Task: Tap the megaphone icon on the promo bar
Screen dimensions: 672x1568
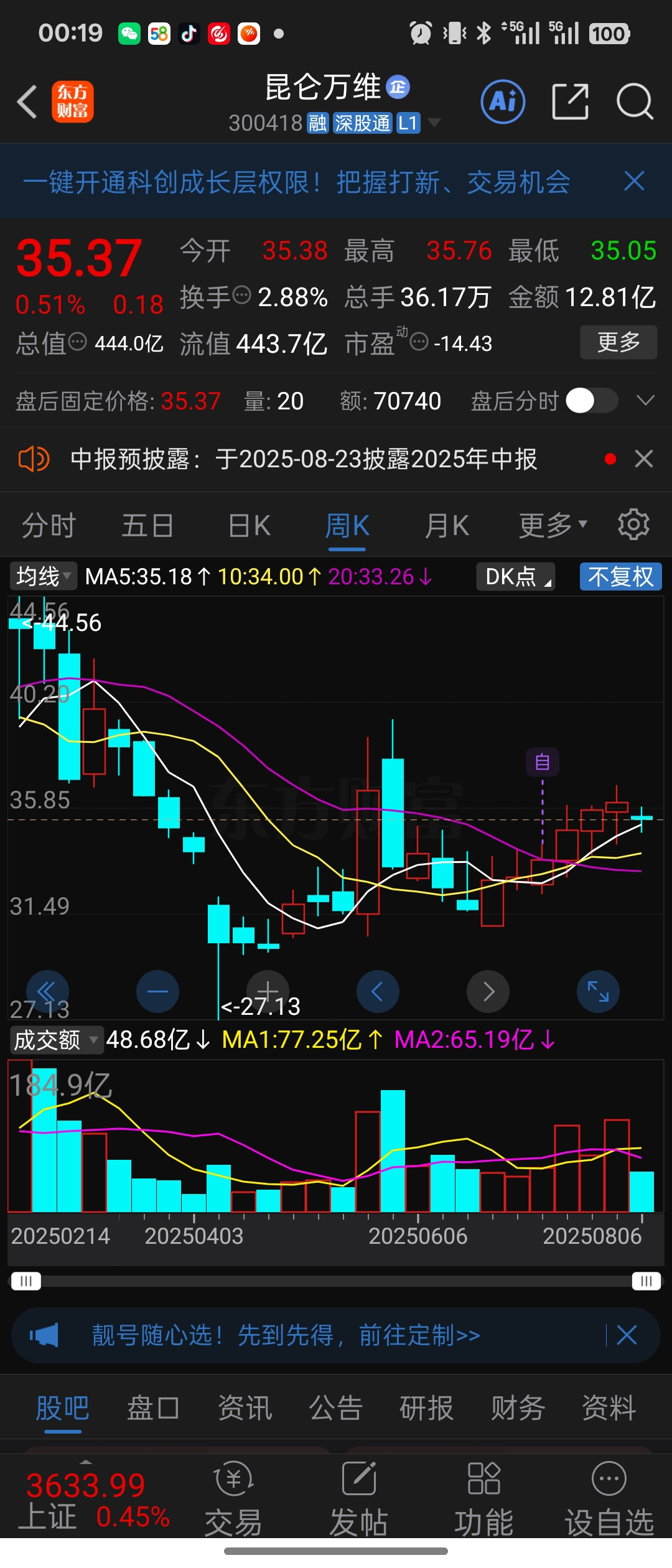Action: coord(44,1335)
